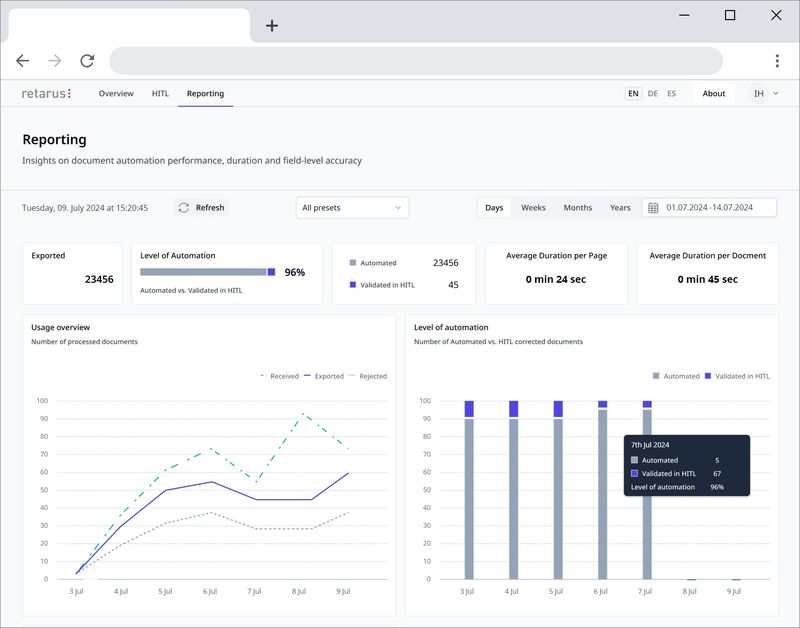Viewport: 800px width, 628px height.
Task: Click the browser back arrow
Action: click(22, 61)
